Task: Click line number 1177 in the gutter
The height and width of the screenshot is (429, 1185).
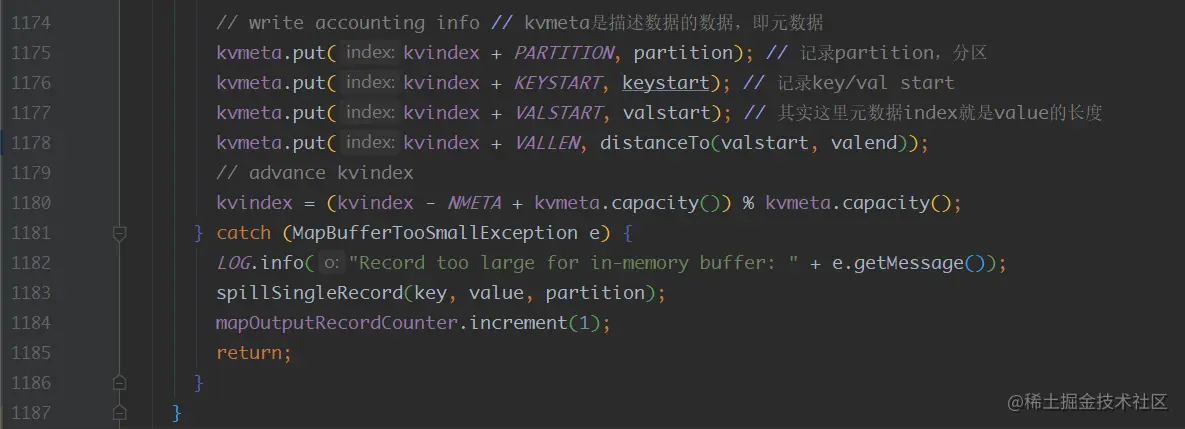Action: click(x=31, y=113)
